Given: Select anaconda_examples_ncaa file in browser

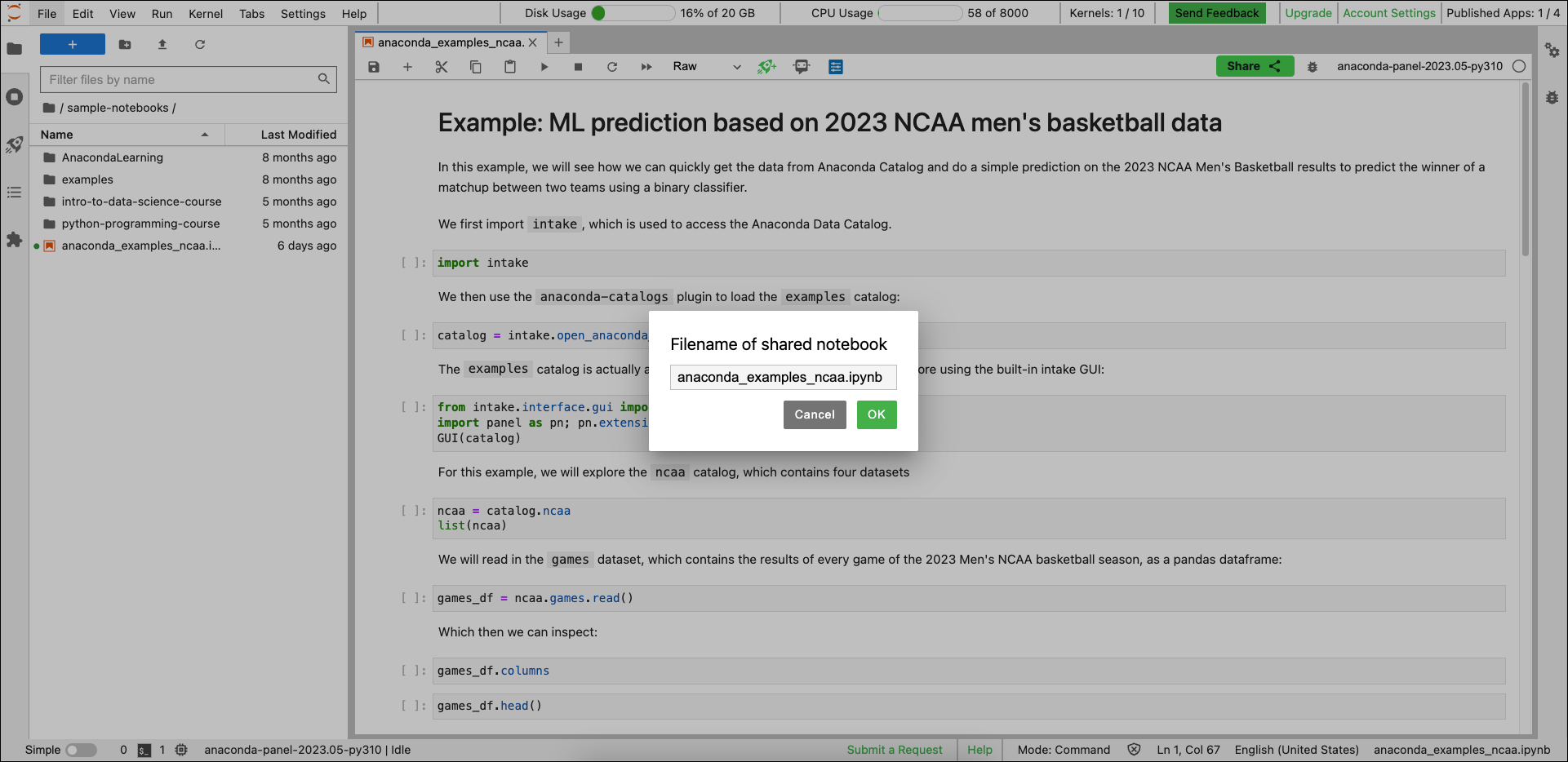Looking at the screenshot, I should click(x=189, y=246).
